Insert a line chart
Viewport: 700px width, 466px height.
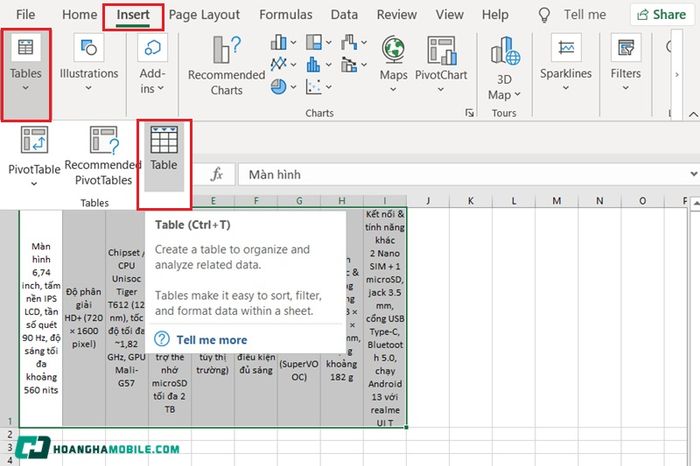pos(278,64)
